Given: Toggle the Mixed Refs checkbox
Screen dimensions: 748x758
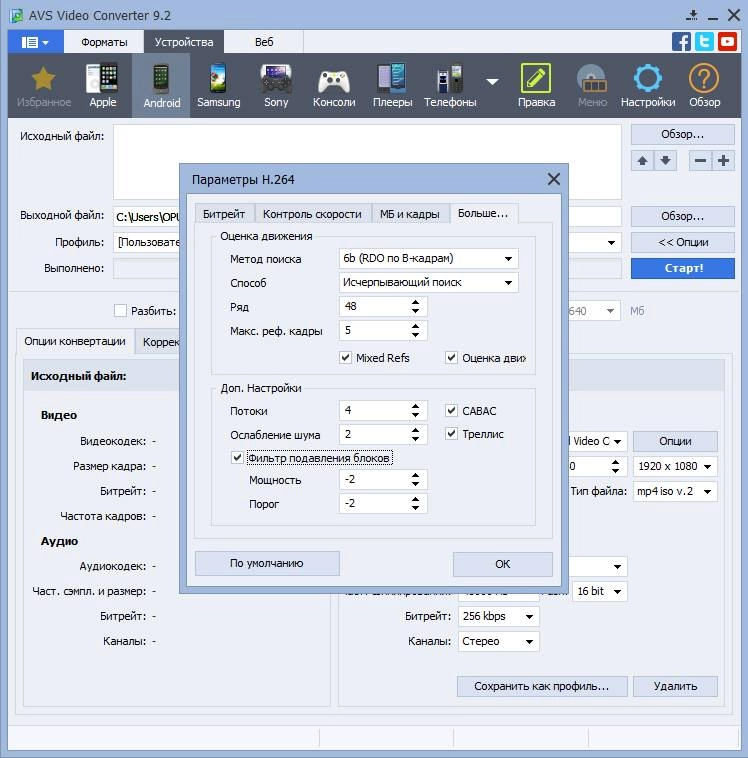Looking at the screenshot, I should click(x=345, y=358).
